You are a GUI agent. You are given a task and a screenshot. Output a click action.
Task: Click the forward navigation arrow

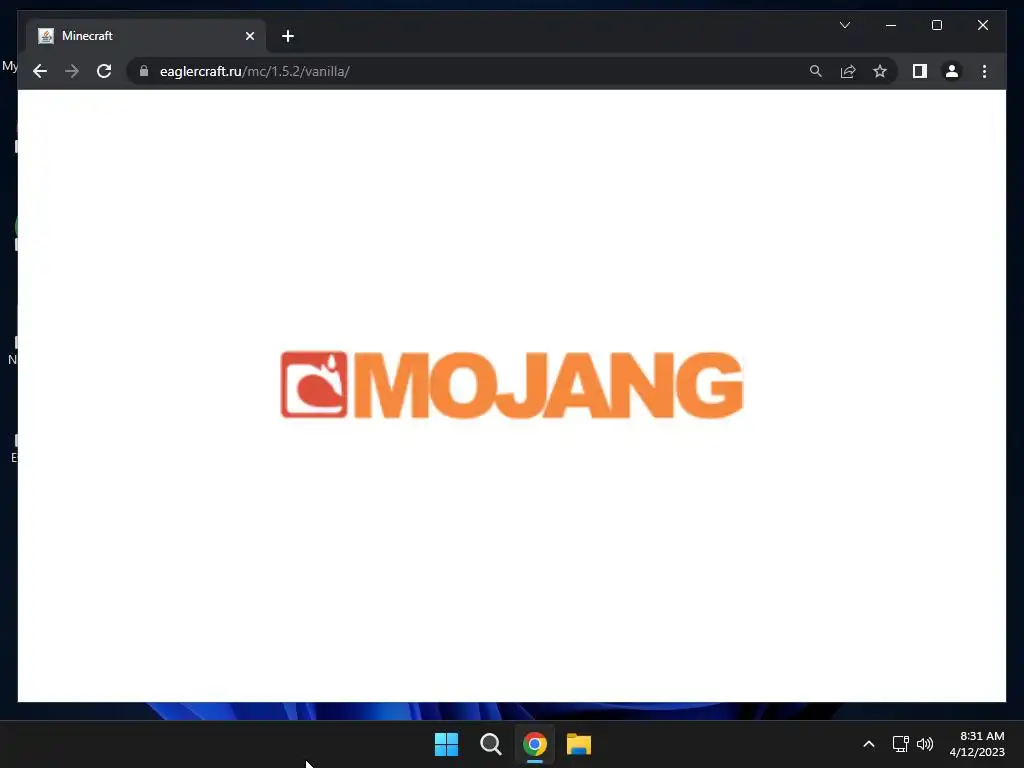point(72,71)
